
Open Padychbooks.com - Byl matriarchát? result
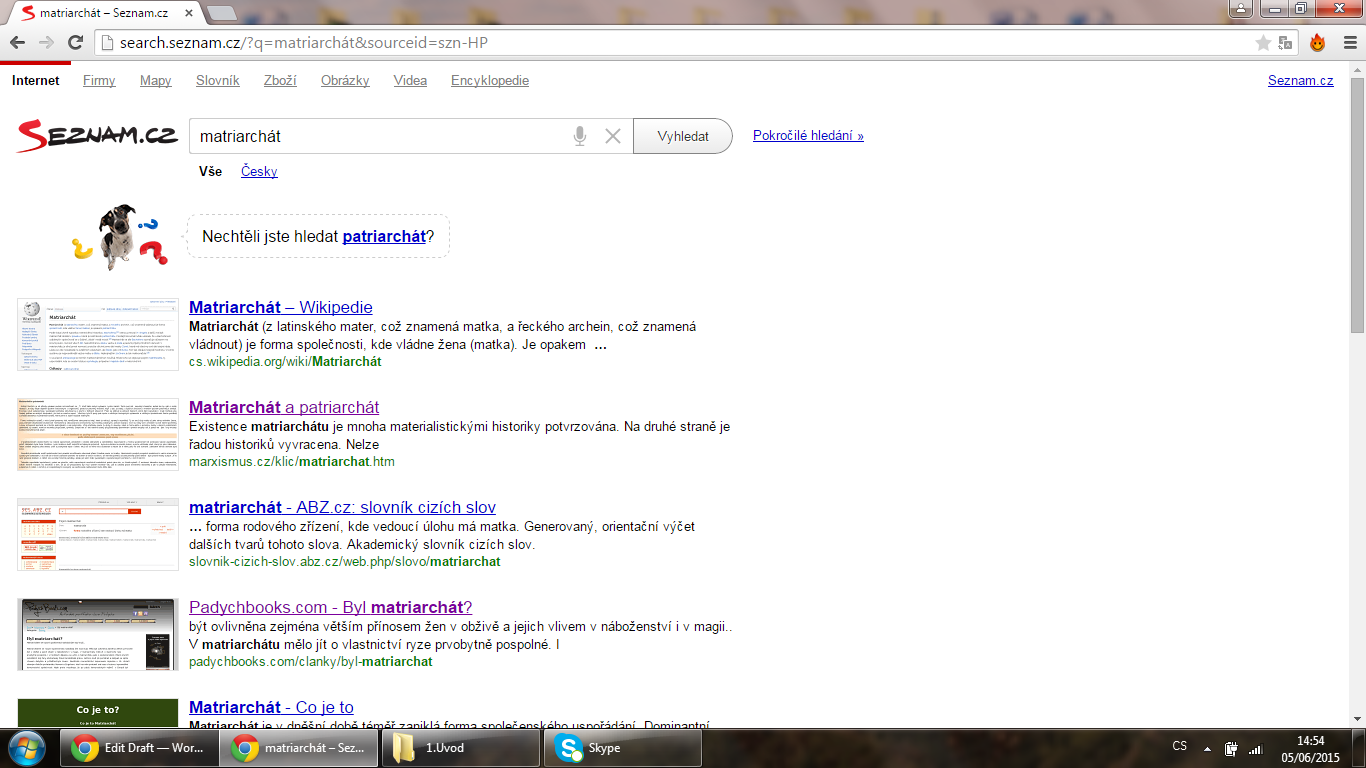click(330, 607)
